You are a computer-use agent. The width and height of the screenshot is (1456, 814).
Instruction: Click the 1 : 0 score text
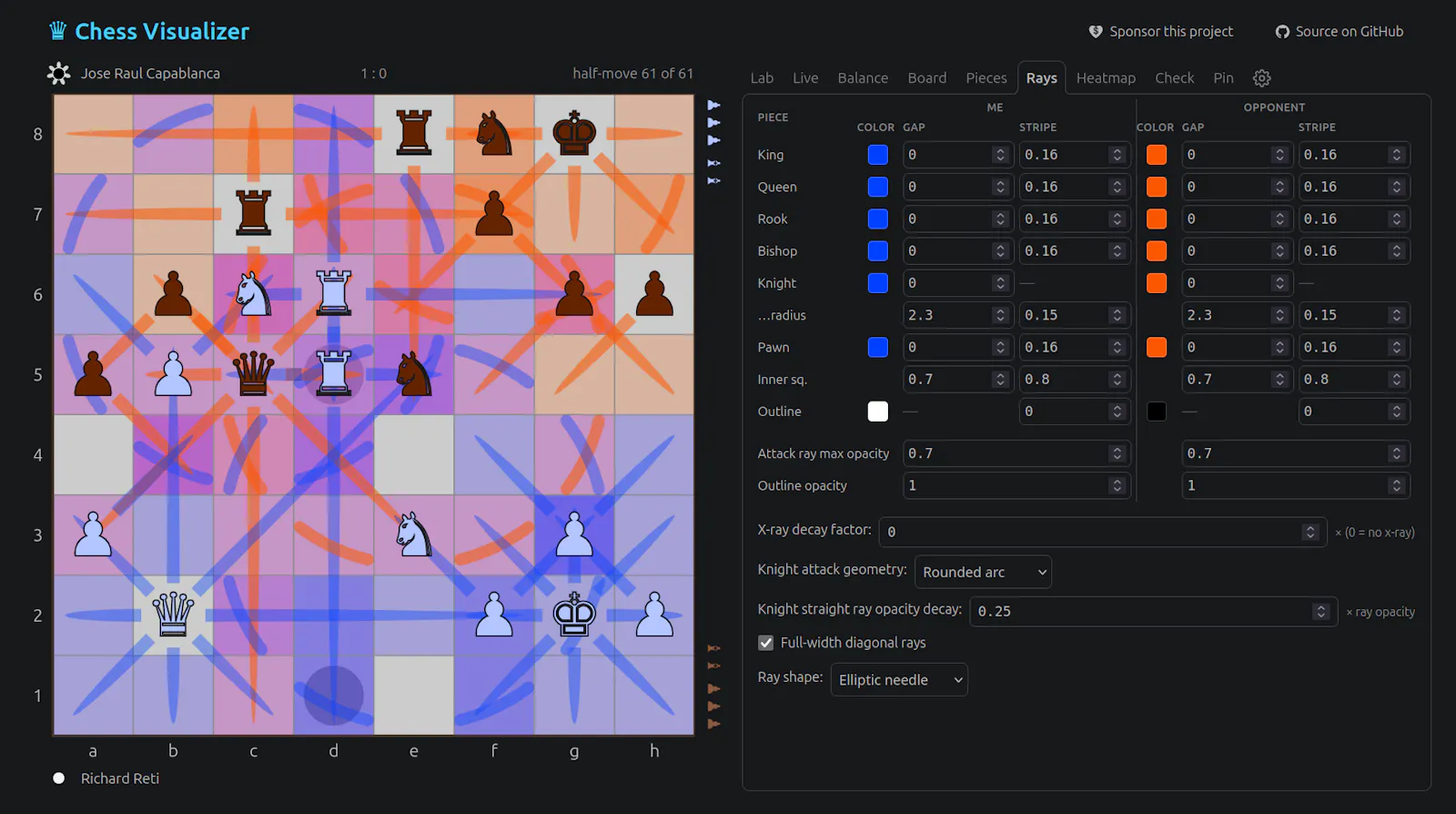click(373, 74)
